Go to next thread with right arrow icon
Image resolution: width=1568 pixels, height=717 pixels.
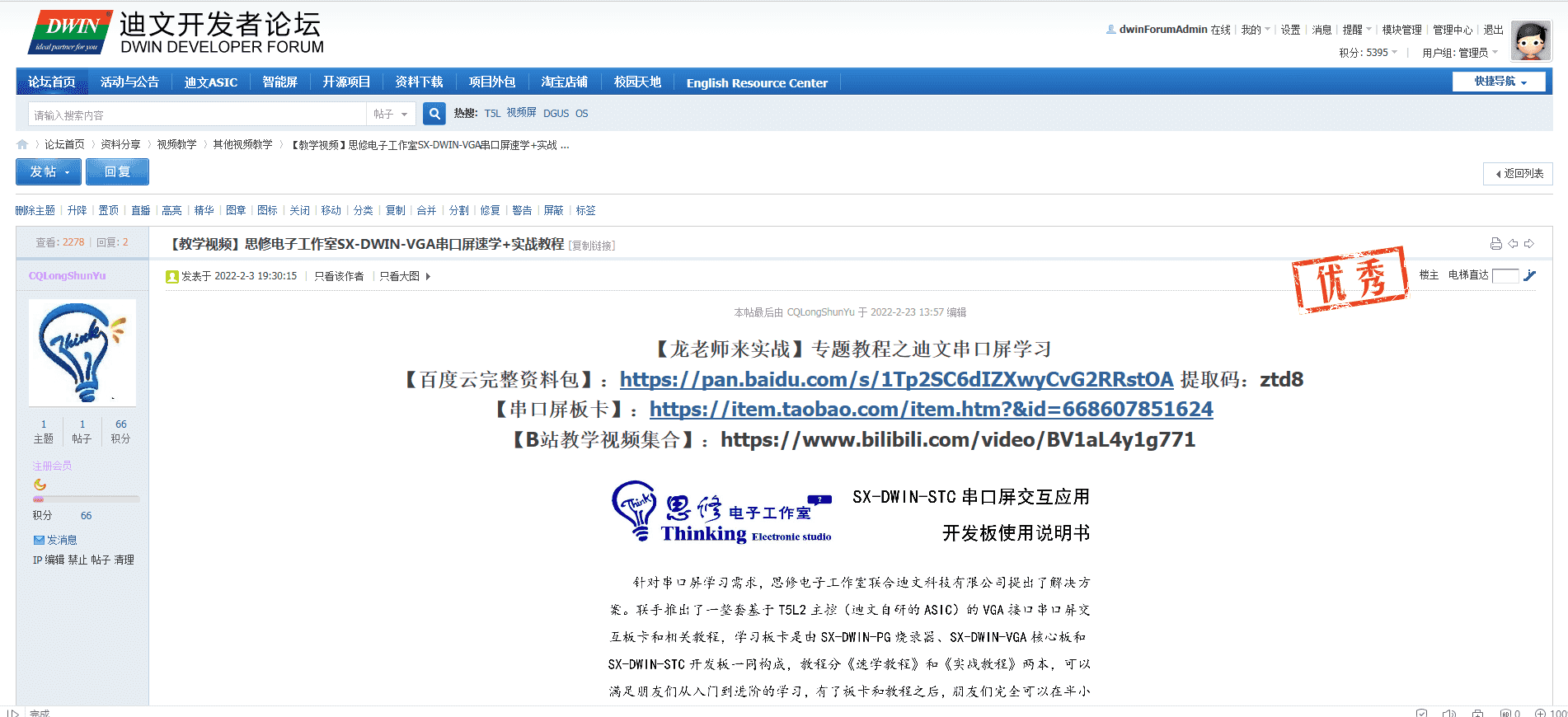1529,244
